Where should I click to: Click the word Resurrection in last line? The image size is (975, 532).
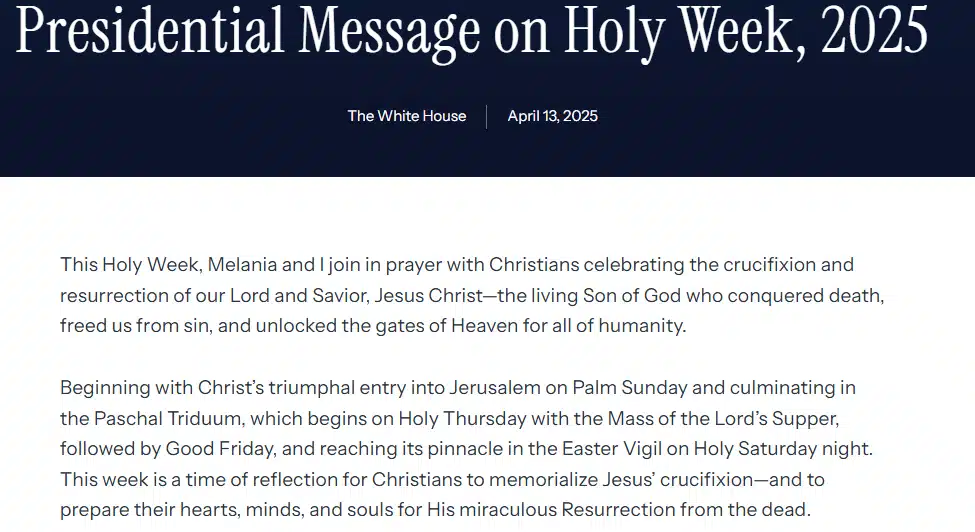click(618, 510)
